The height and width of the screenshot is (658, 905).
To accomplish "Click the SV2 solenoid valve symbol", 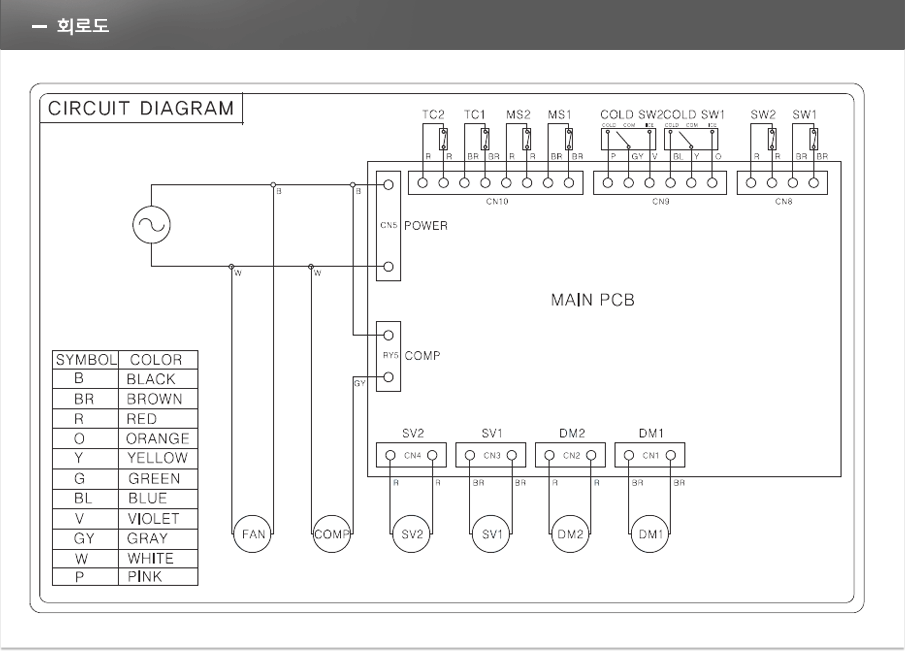I will coord(410,535).
